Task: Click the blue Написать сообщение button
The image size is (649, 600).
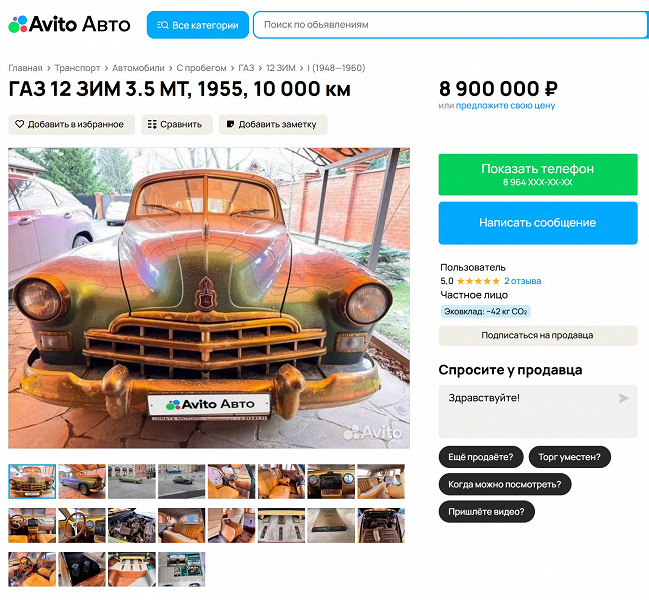Action: point(538,223)
